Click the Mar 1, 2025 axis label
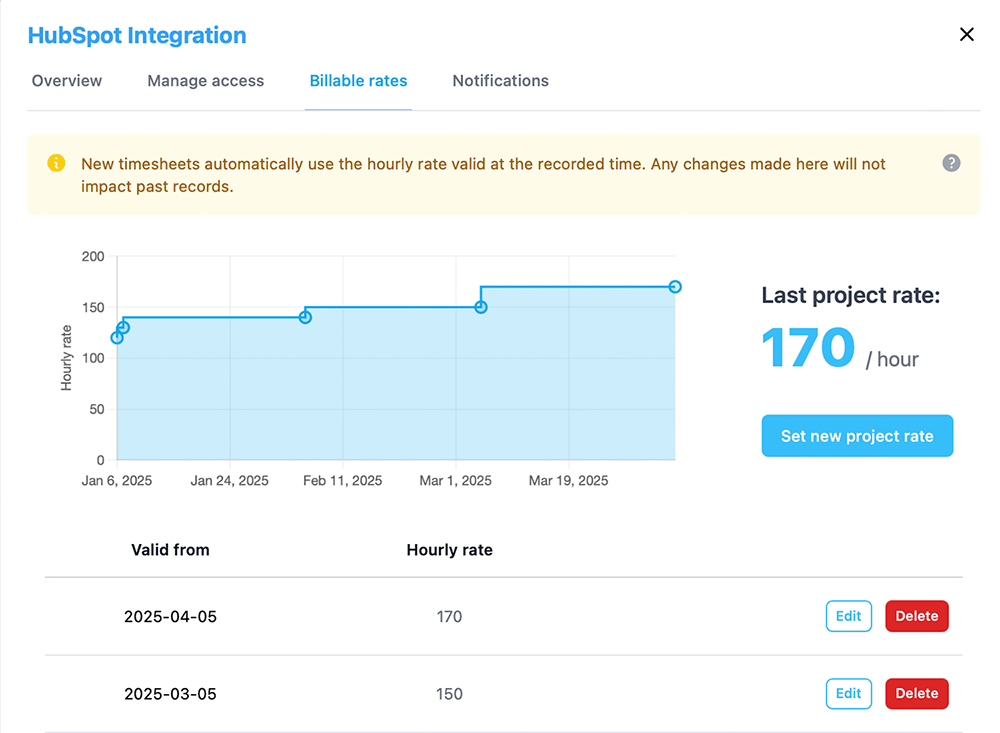Image resolution: width=1000 pixels, height=733 pixels. tap(455, 480)
